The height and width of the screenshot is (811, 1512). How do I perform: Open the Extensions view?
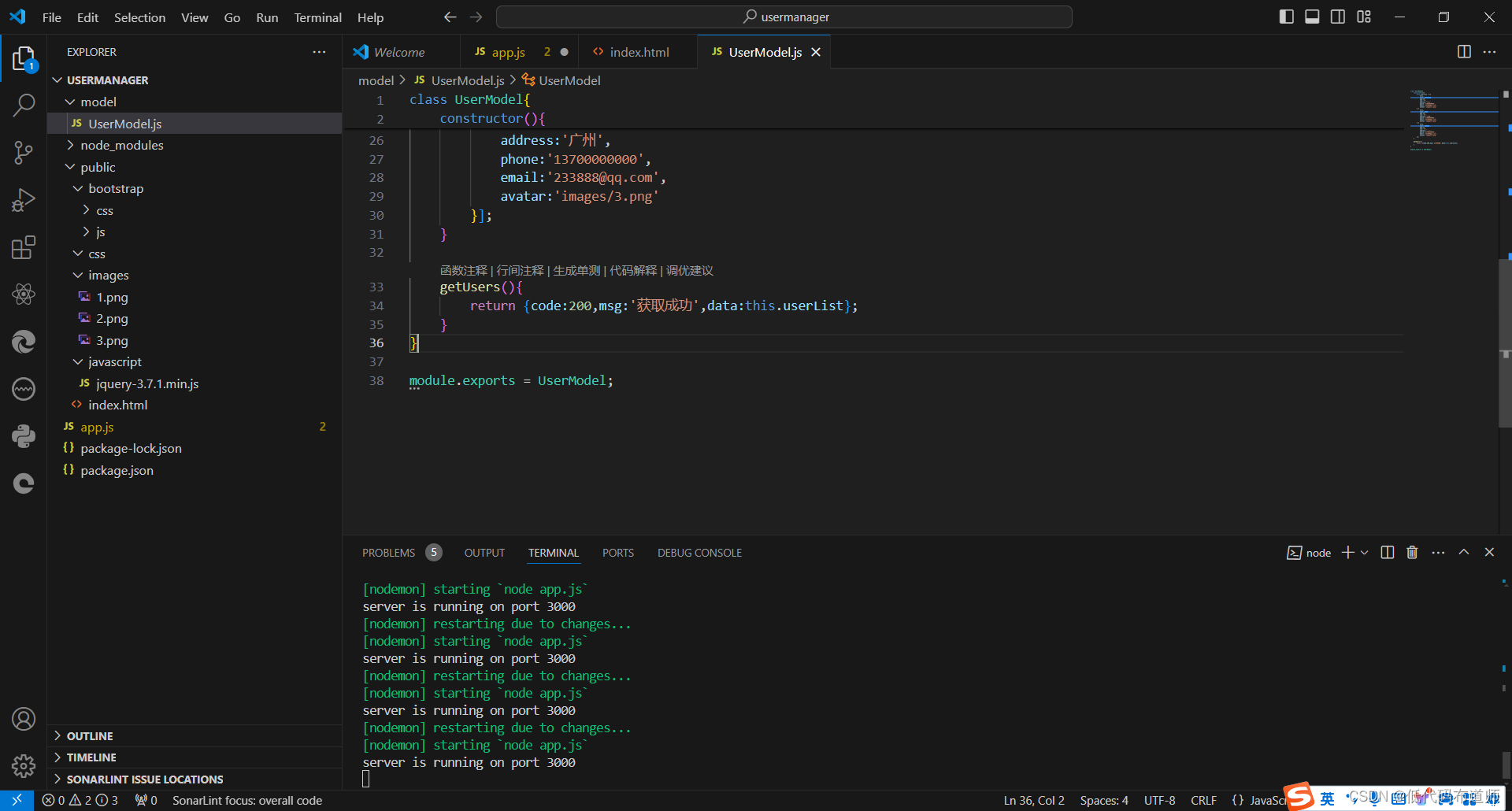point(24,247)
